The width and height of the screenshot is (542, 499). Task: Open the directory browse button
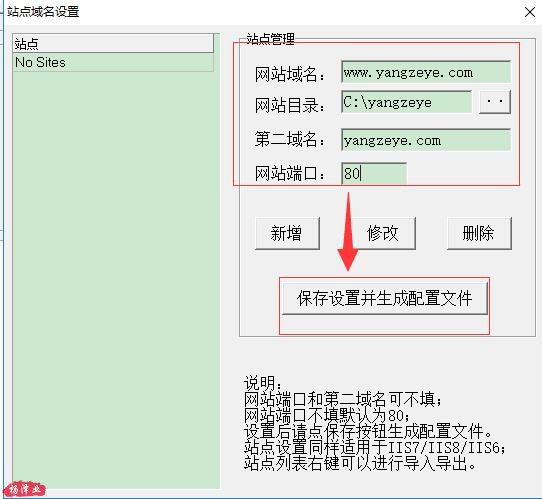(x=495, y=102)
